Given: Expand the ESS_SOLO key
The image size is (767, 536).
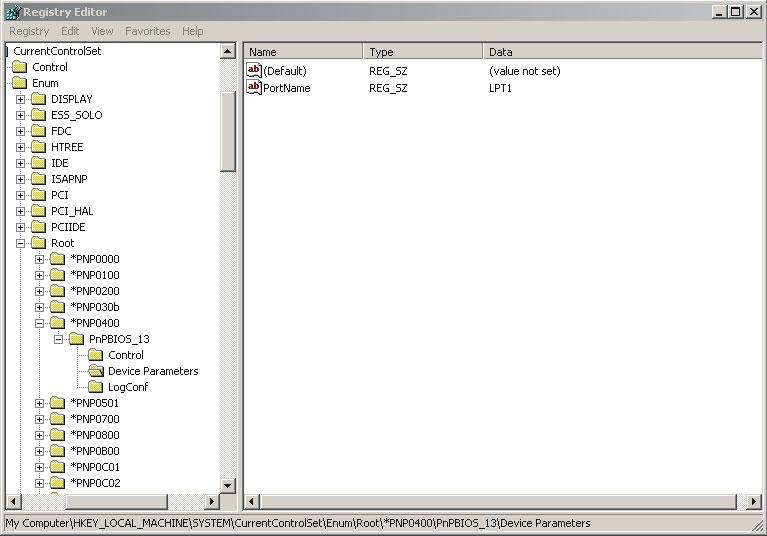Looking at the screenshot, I should pyautogui.click(x=21, y=115).
